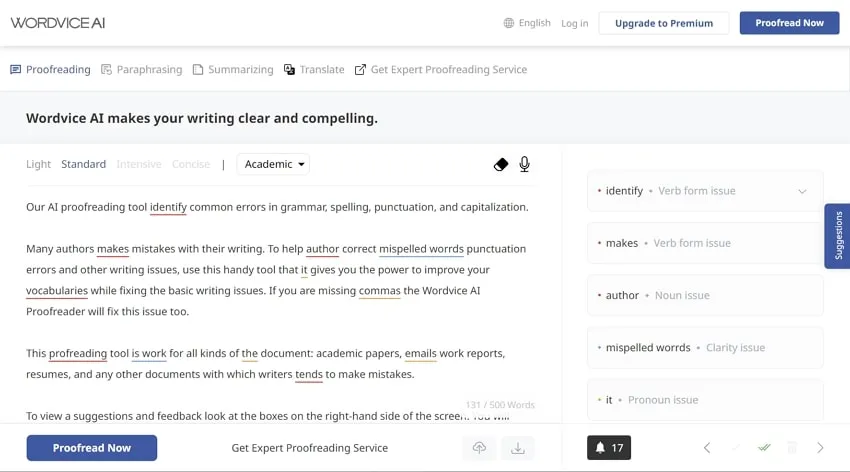The image size is (850, 472).
Task: Open the English language selector
Action: (527, 23)
